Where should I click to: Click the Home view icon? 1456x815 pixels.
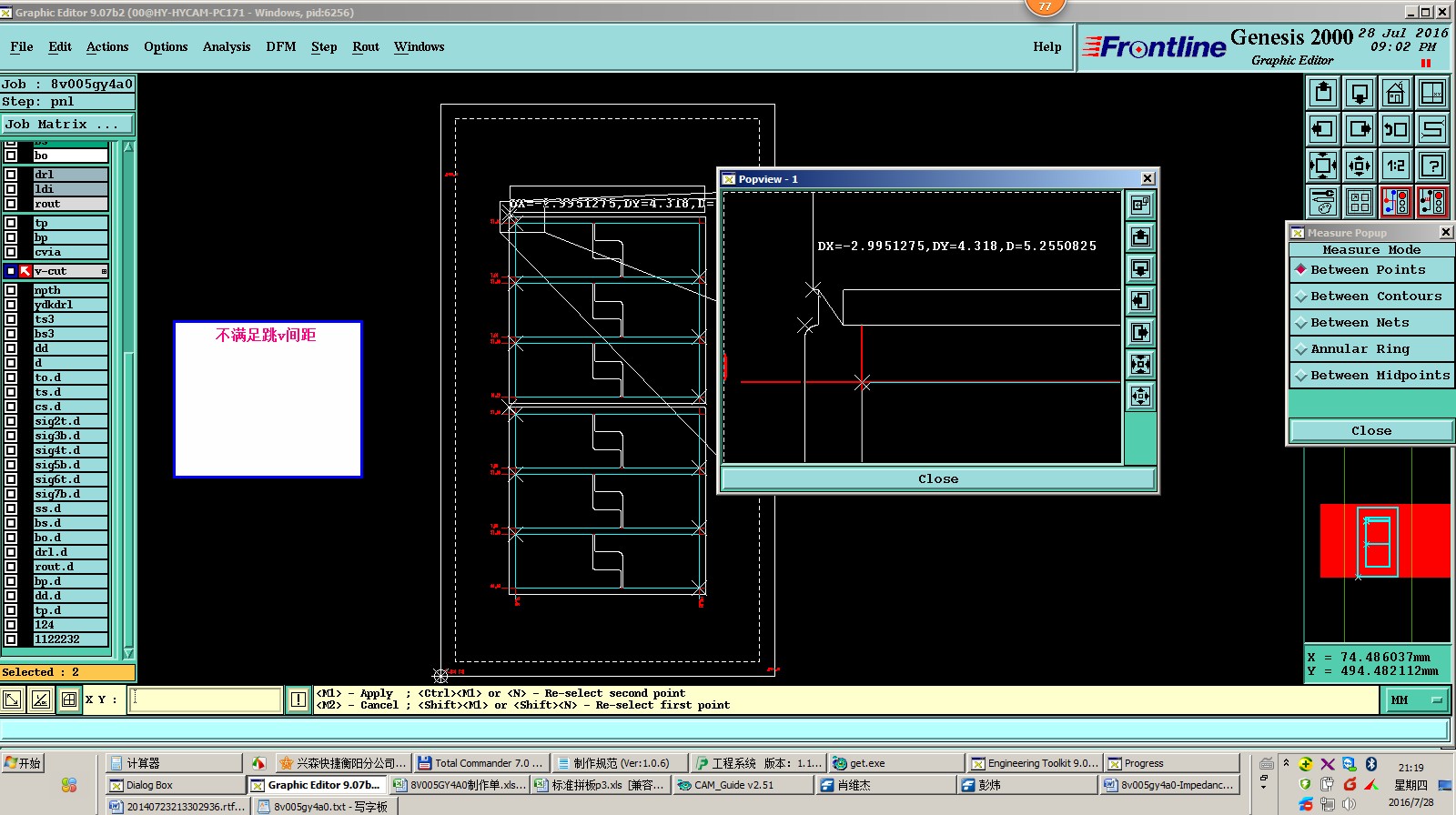pyautogui.click(x=1395, y=93)
